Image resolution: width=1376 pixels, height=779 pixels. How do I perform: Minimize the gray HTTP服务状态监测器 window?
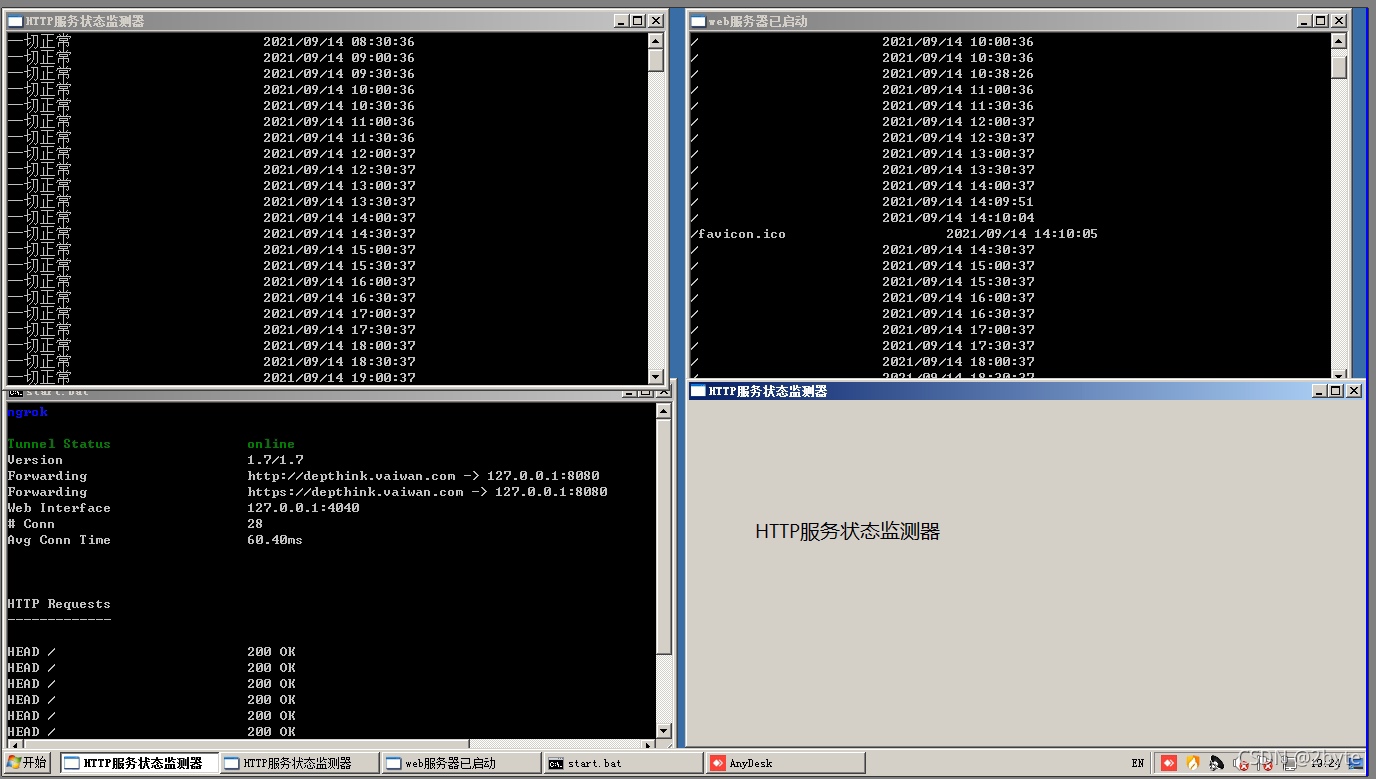click(x=1320, y=391)
